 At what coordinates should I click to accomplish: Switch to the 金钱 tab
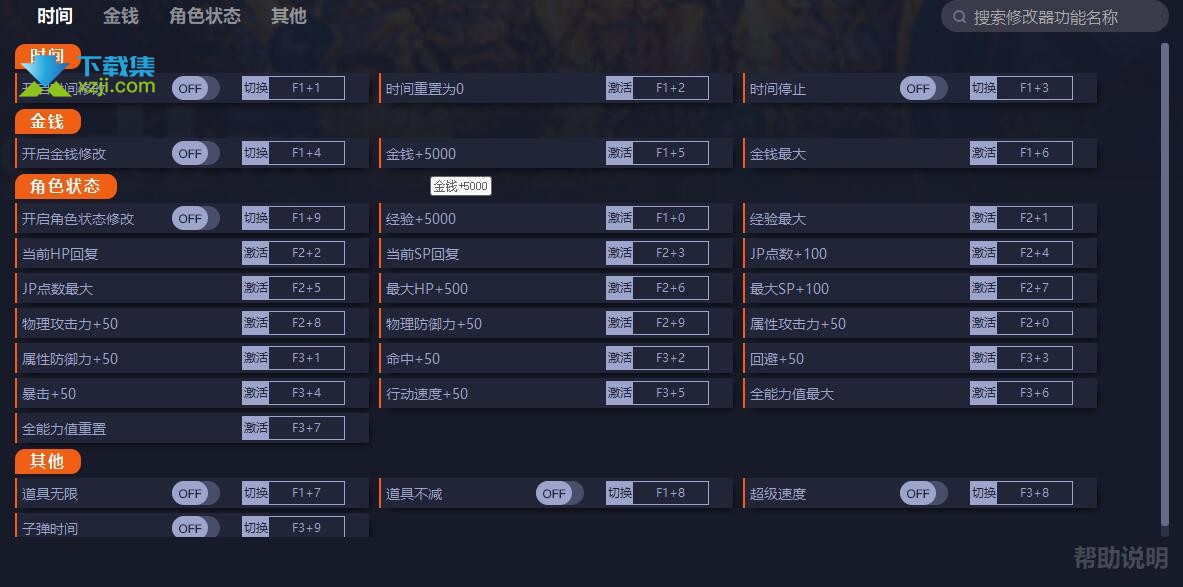(121, 16)
